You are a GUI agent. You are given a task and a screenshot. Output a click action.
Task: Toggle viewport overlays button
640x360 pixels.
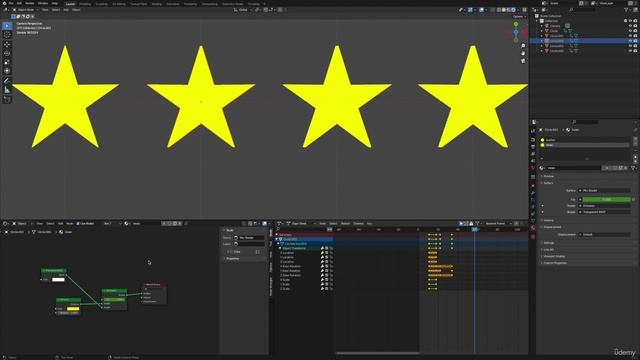click(482, 10)
